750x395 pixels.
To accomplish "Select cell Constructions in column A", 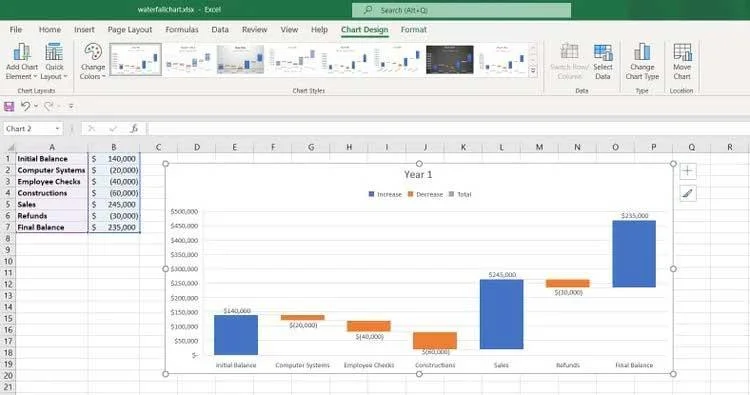I will (x=52, y=193).
